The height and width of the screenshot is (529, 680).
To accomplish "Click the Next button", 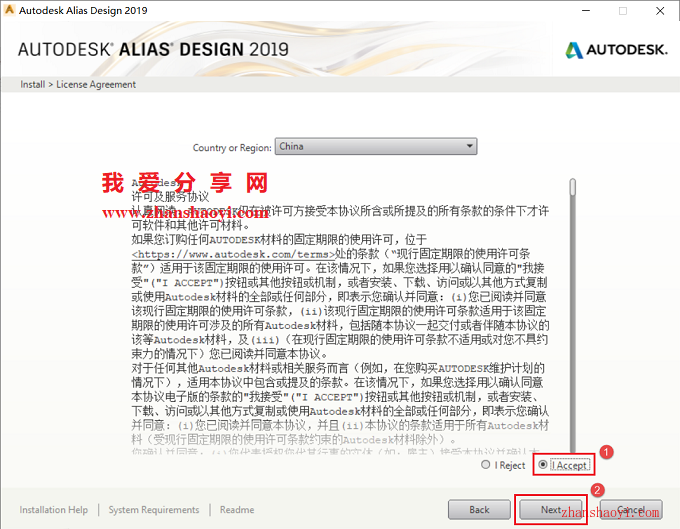I will [x=551, y=509].
